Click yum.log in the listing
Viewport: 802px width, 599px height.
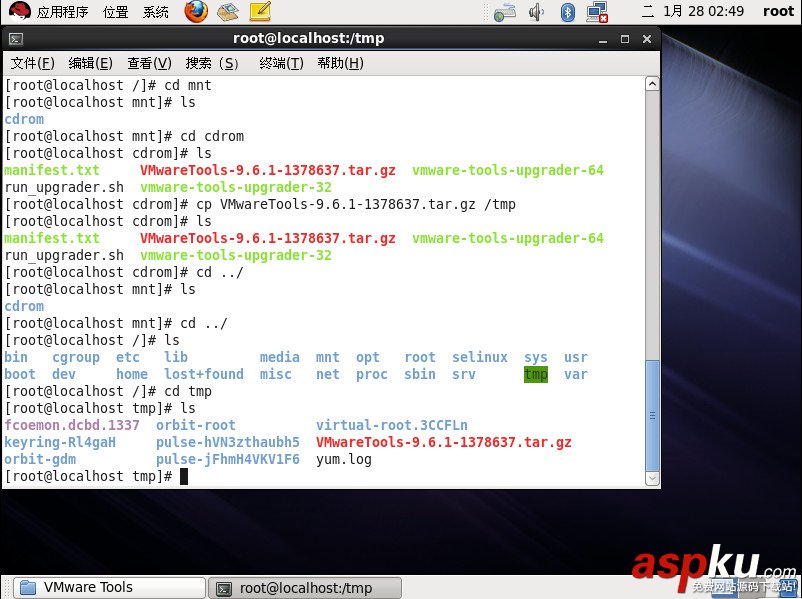coord(344,459)
